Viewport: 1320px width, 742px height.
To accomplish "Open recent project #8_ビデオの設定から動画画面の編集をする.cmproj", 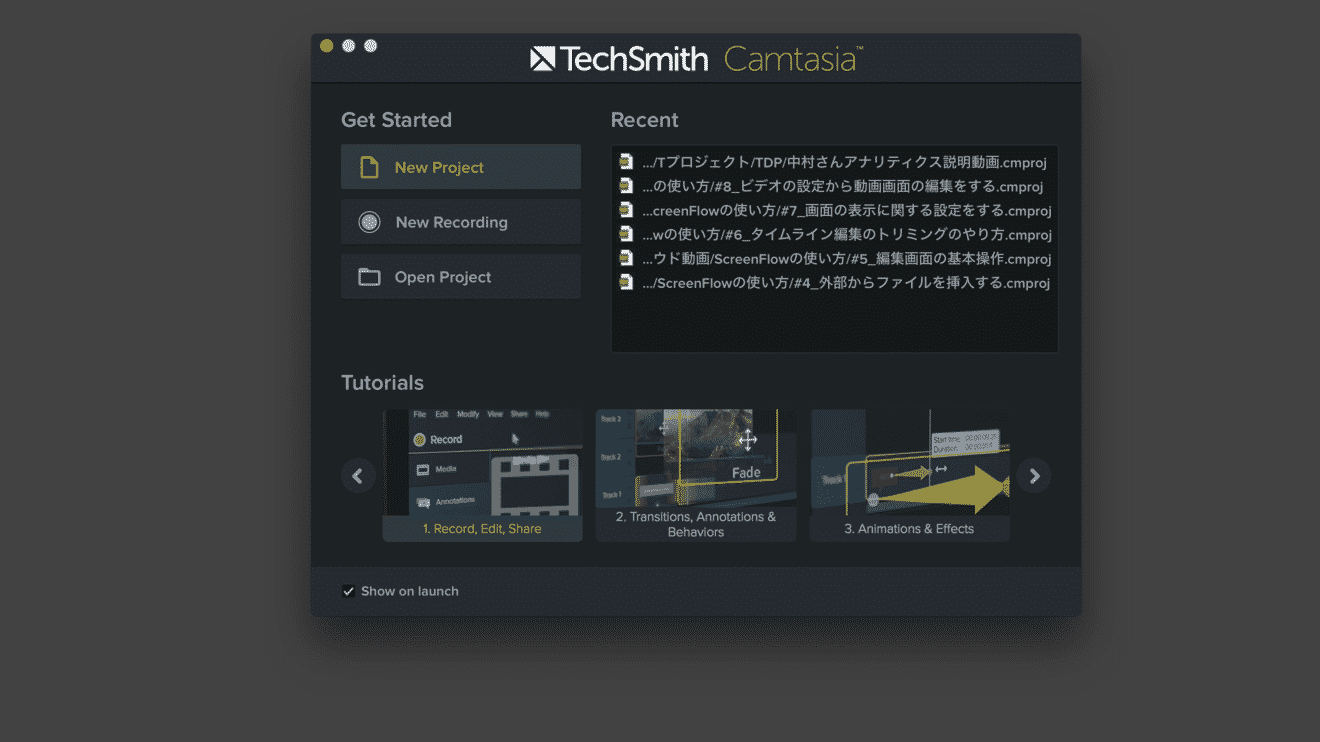I will tap(834, 186).
